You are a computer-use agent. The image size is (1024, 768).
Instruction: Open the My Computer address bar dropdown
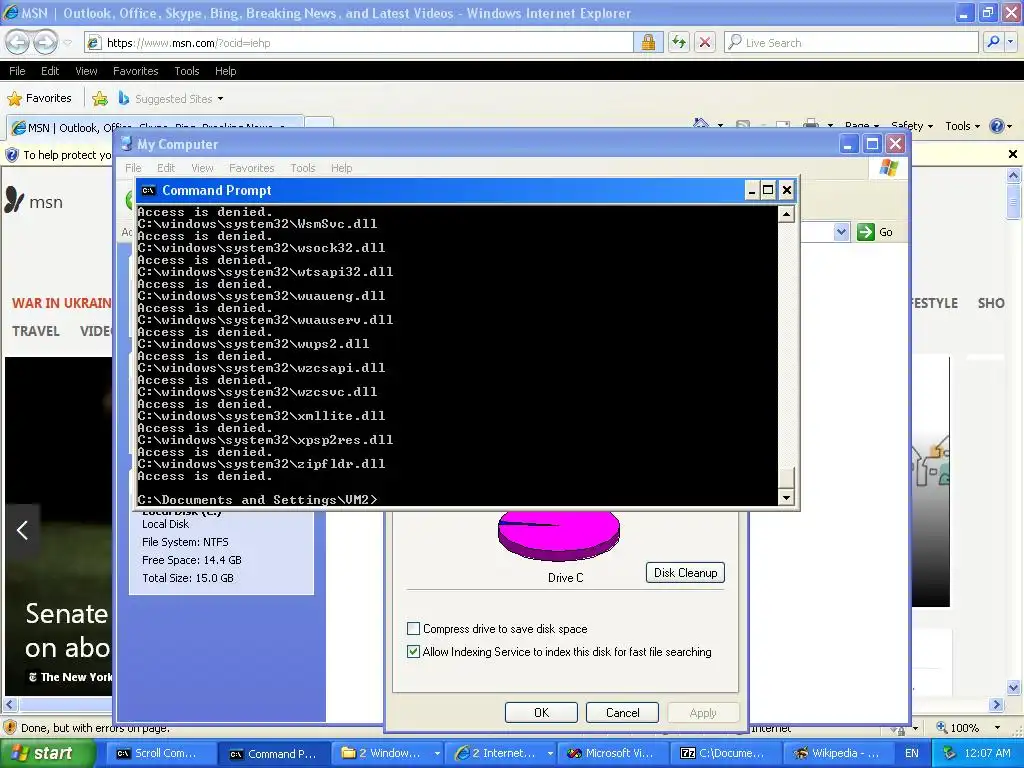click(x=841, y=232)
